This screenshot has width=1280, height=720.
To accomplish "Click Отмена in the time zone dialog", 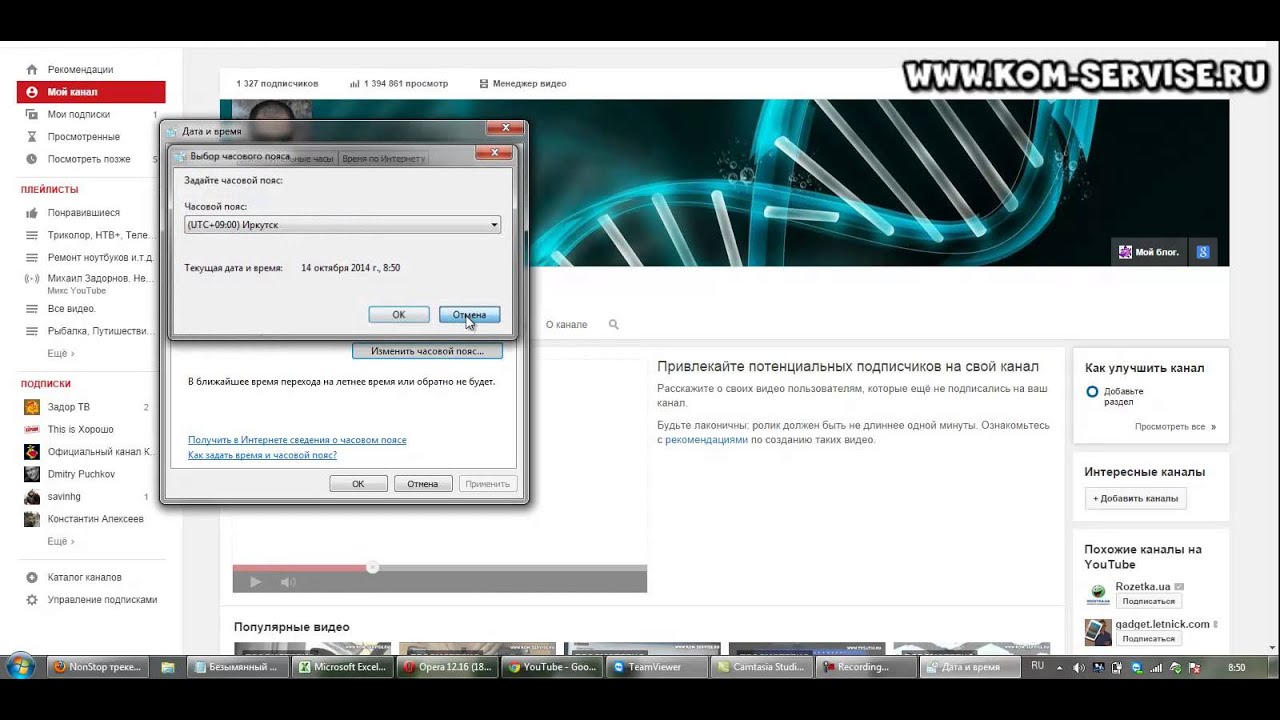I will (x=469, y=315).
